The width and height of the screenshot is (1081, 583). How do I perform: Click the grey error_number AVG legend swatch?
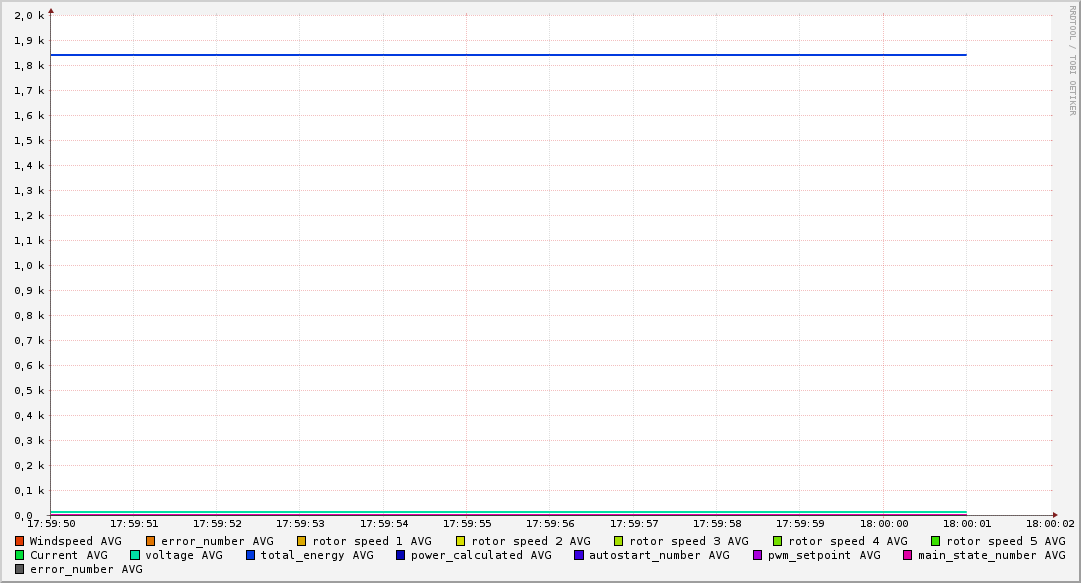pyautogui.click(x=19, y=569)
